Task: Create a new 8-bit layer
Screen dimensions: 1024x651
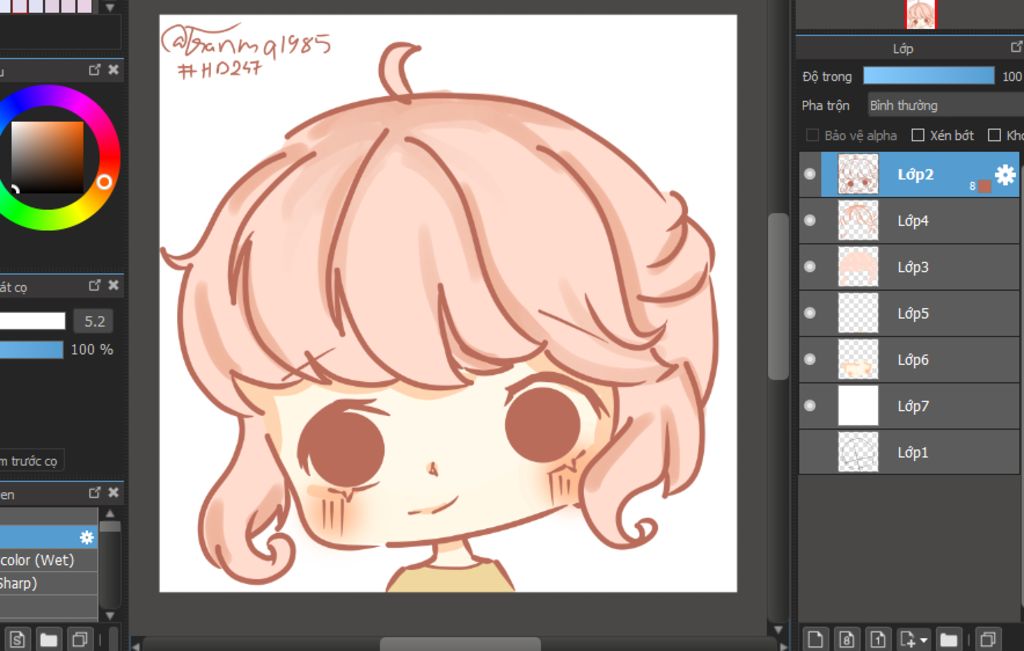Action: (x=846, y=639)
